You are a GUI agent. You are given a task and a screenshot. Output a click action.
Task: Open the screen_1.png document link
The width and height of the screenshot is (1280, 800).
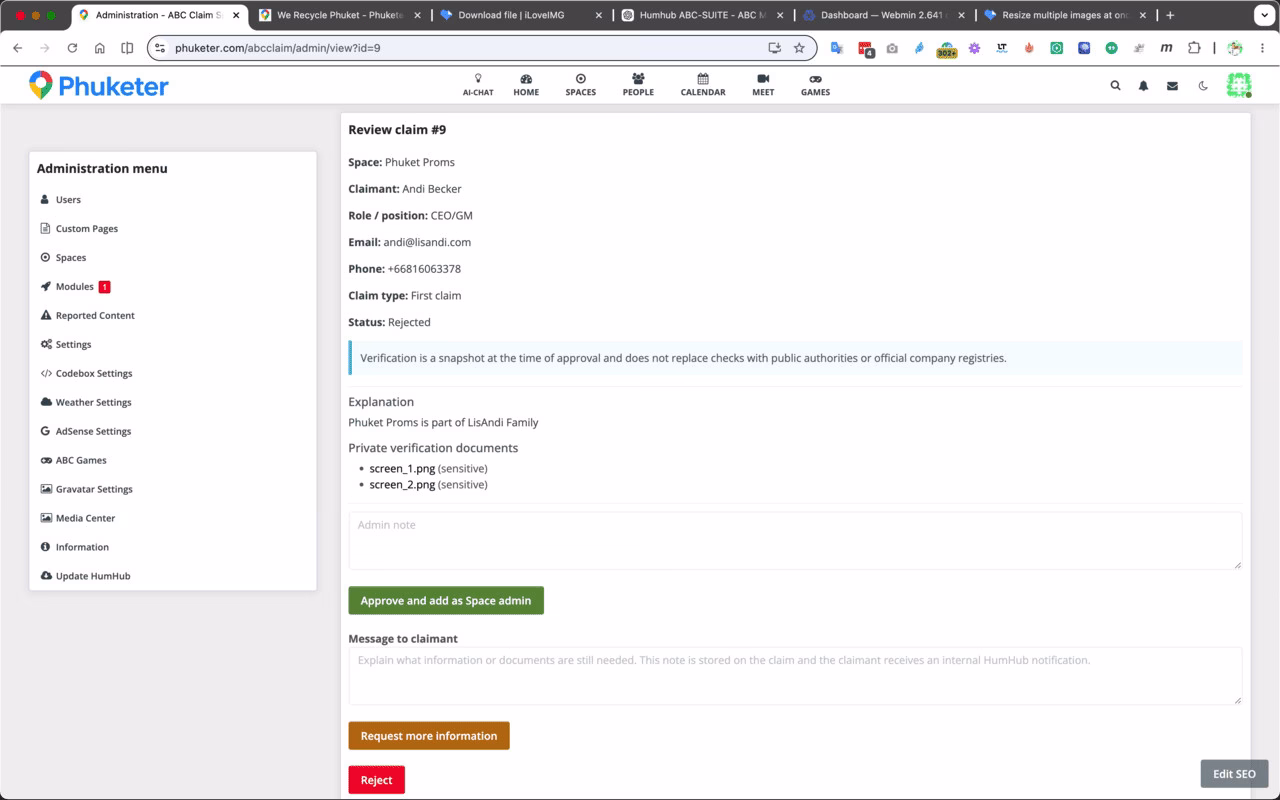click(402, 469)
